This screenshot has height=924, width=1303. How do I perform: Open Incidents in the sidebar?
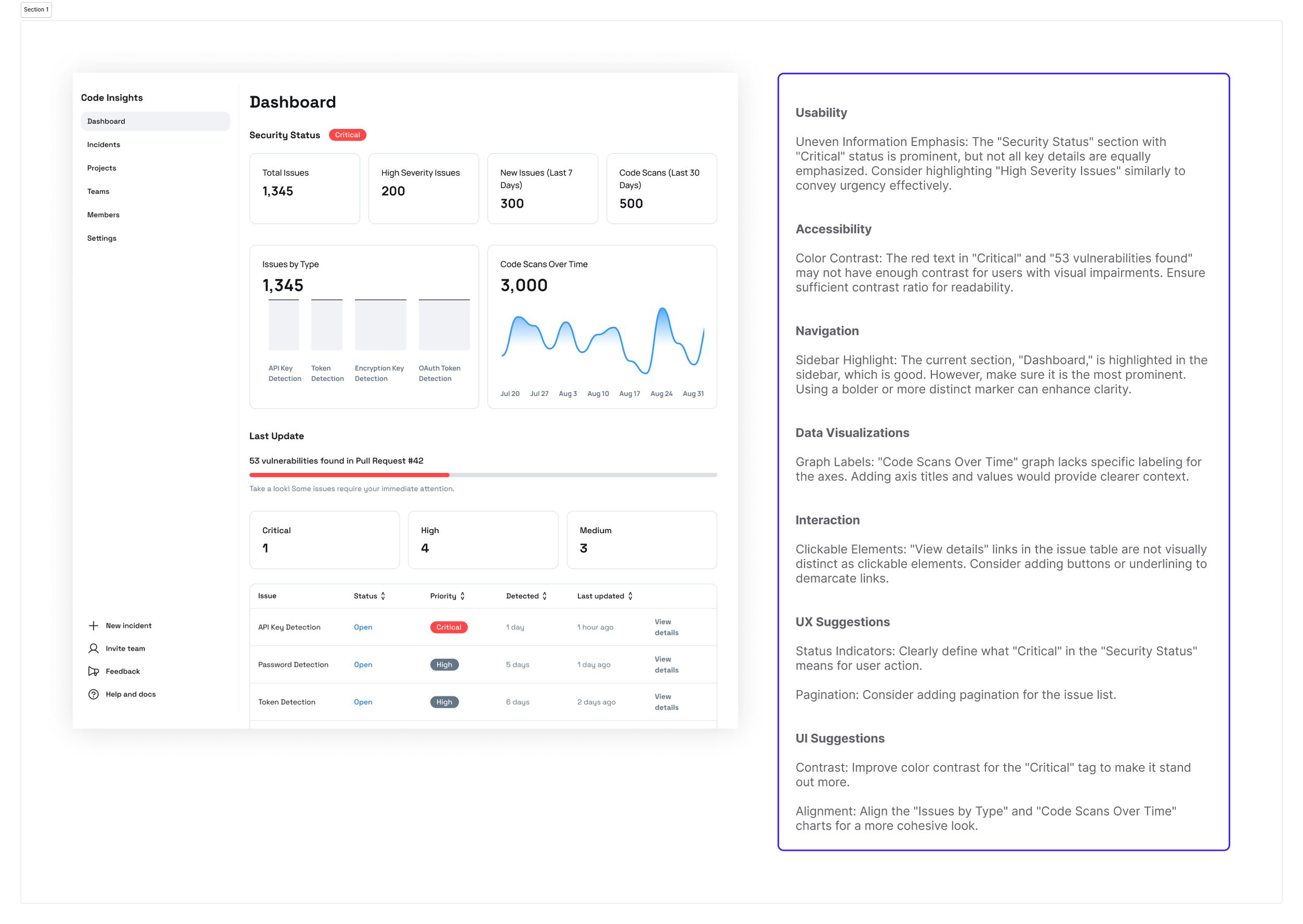pyautogui.click(x=104, y=144)
